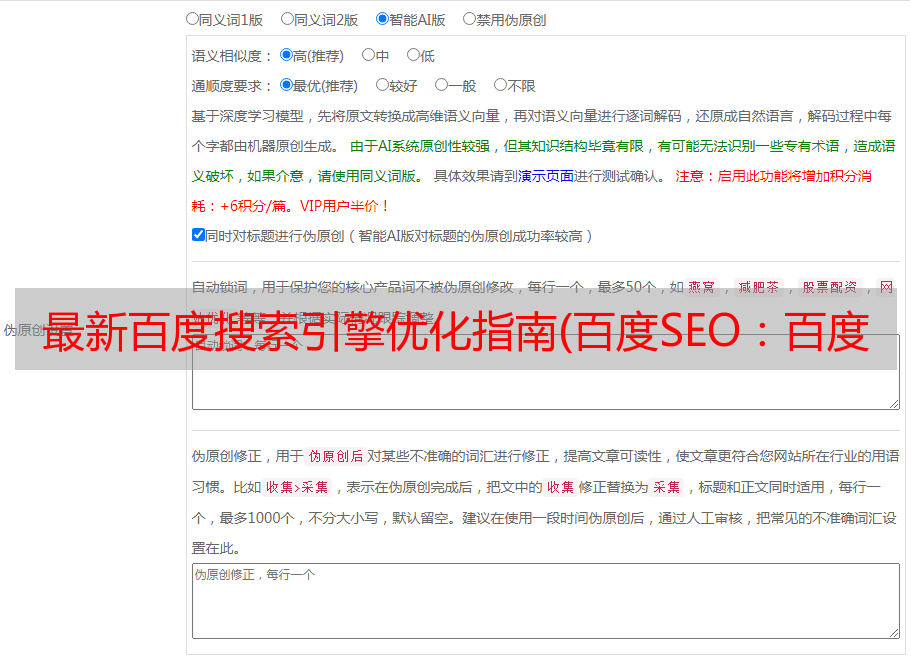The image size is (911, 658).
Task: Select the 同义词1版 radio option
Action: point(192,19)
